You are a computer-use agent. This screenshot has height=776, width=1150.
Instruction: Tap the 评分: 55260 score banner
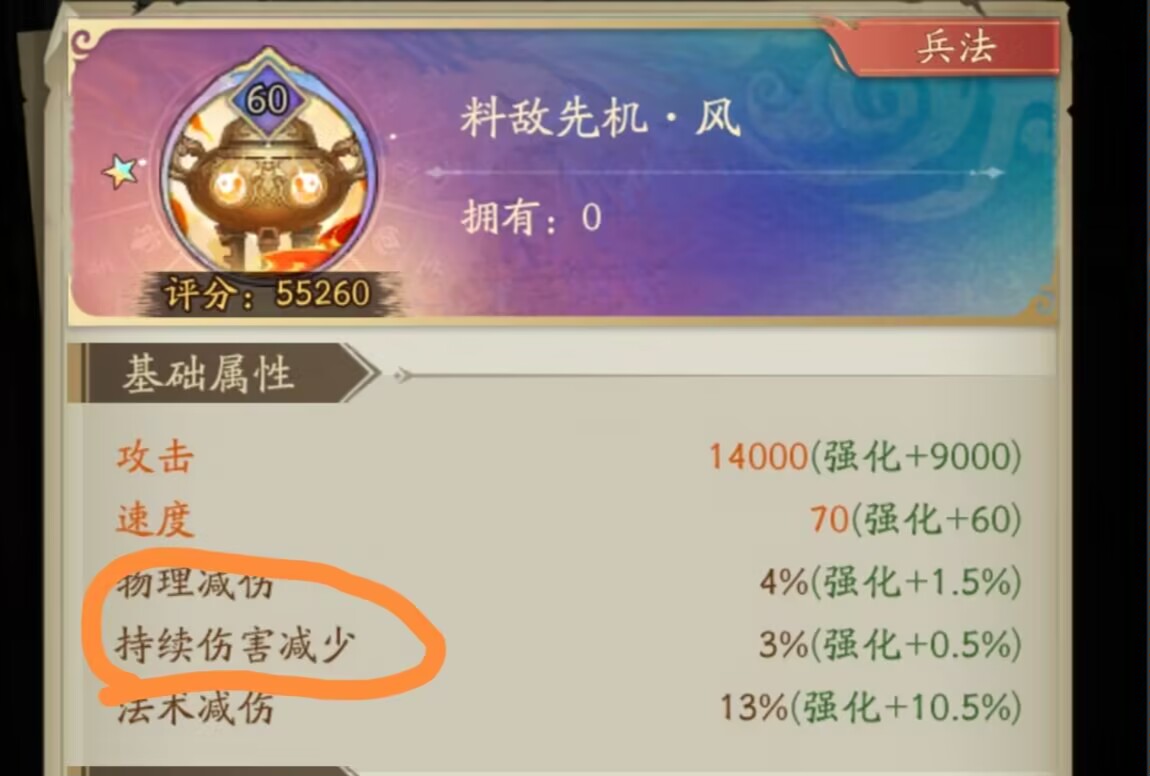pyautogui.click(x=268, y=293)
